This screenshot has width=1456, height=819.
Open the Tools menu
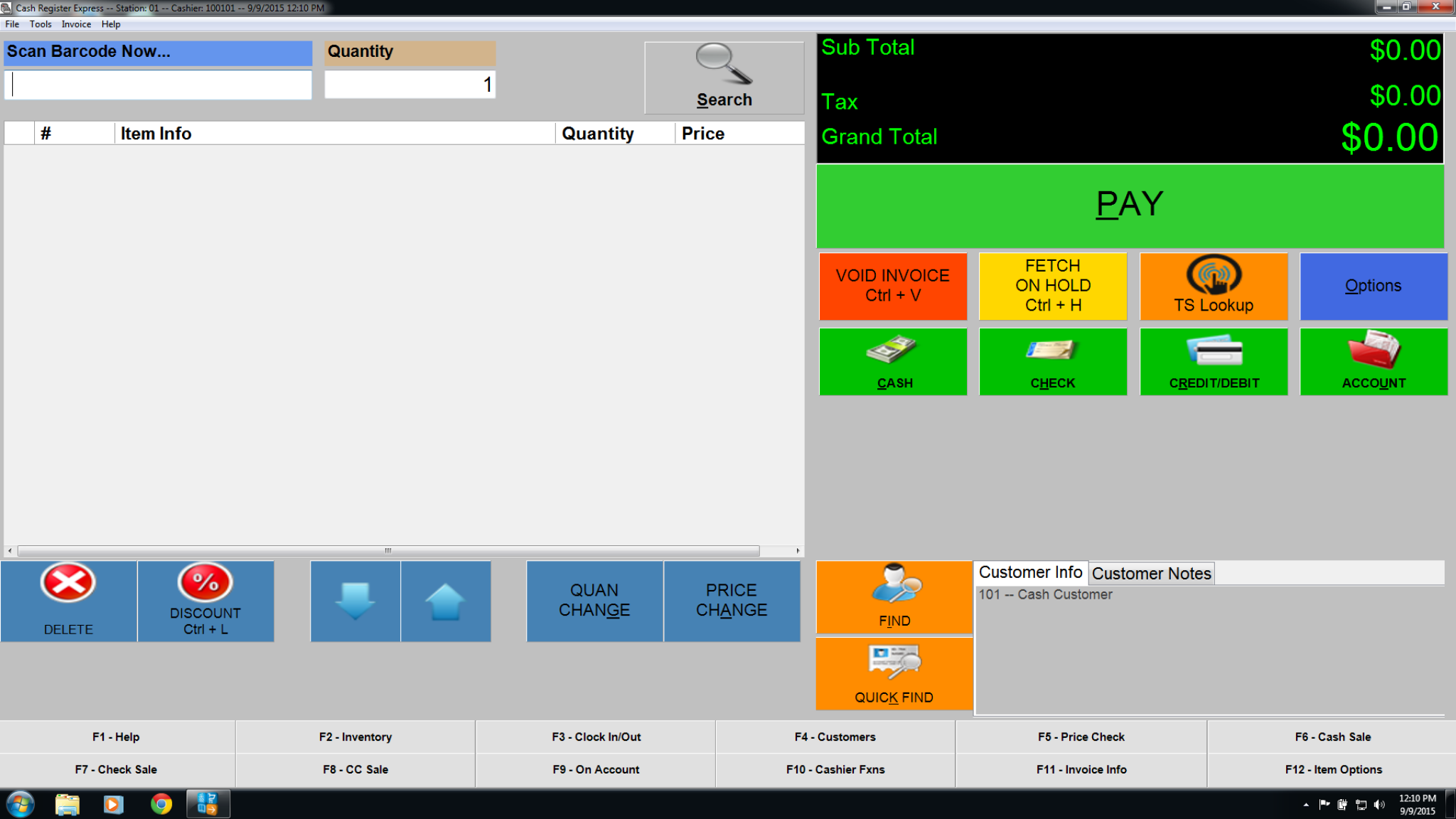40,23
